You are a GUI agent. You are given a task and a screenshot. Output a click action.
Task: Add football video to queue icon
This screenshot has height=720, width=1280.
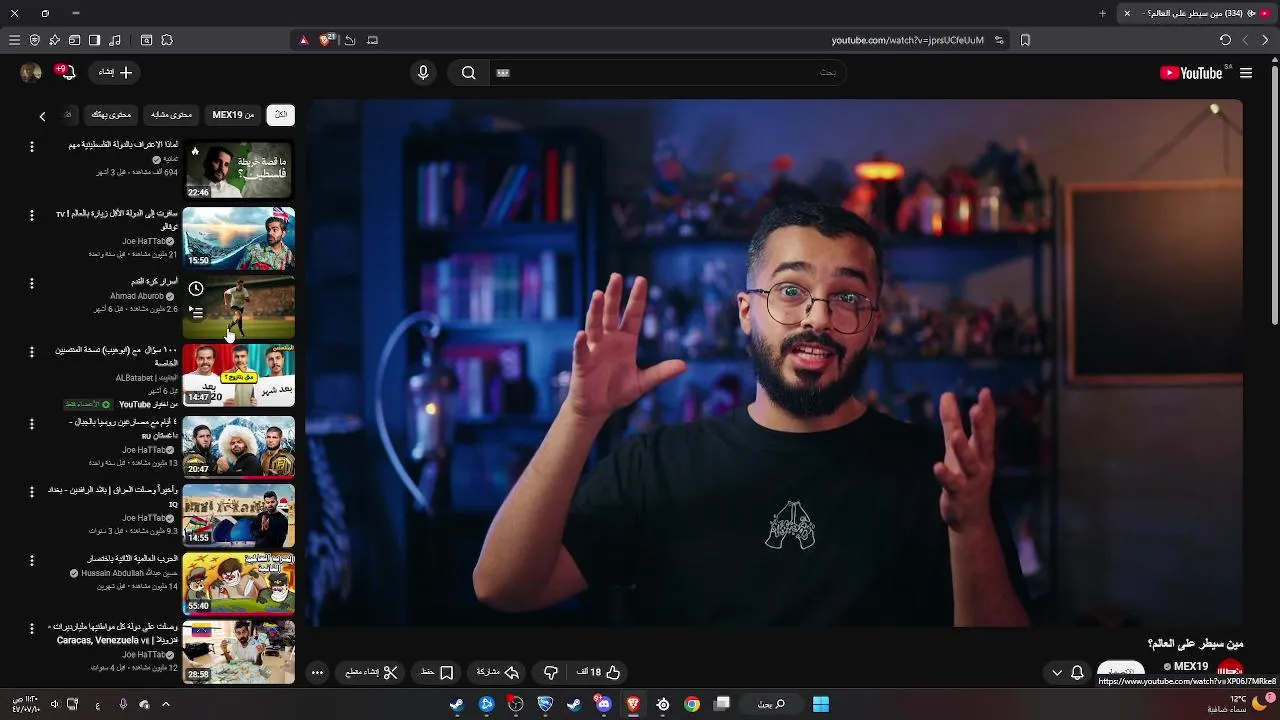[196, 313]
